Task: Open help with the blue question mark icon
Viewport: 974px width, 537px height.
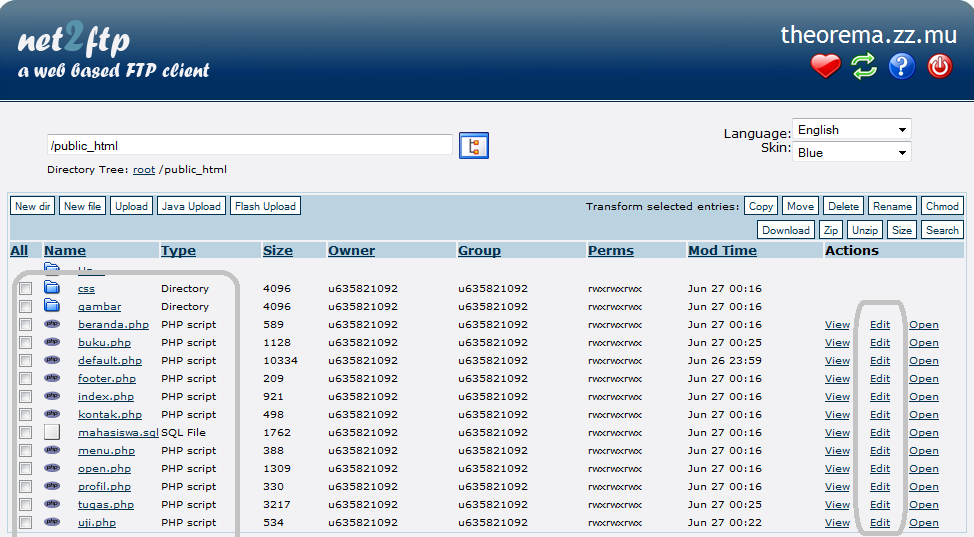Action: click(902, 66)
